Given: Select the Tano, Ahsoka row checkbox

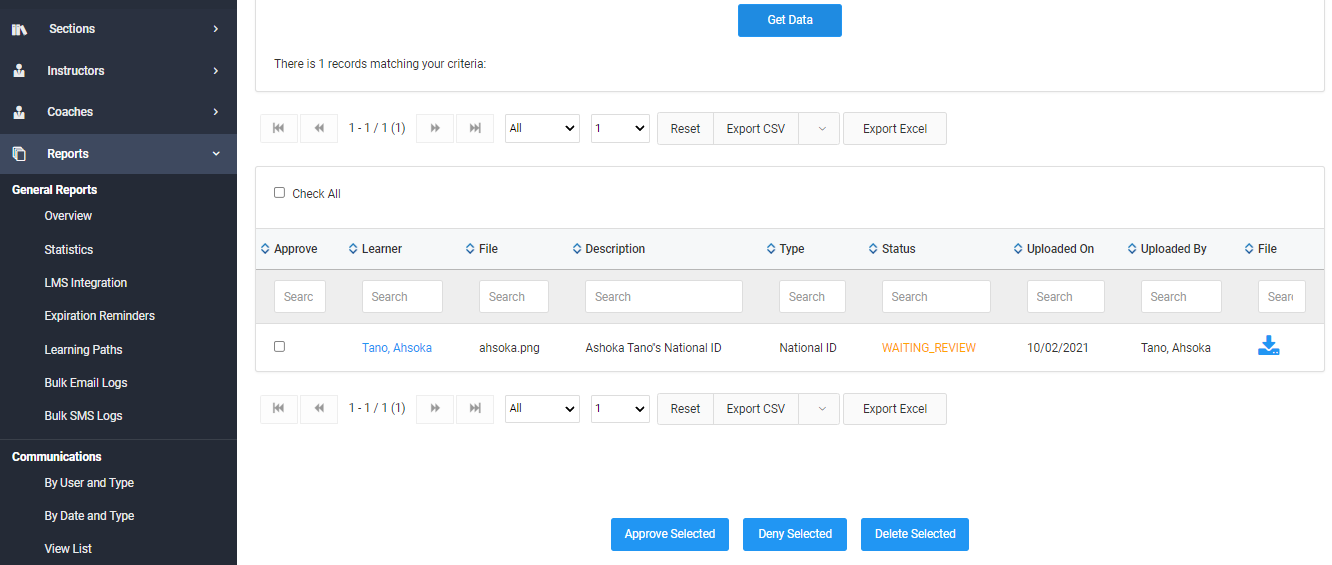Looking at the screenshot, I should (280, 347).
